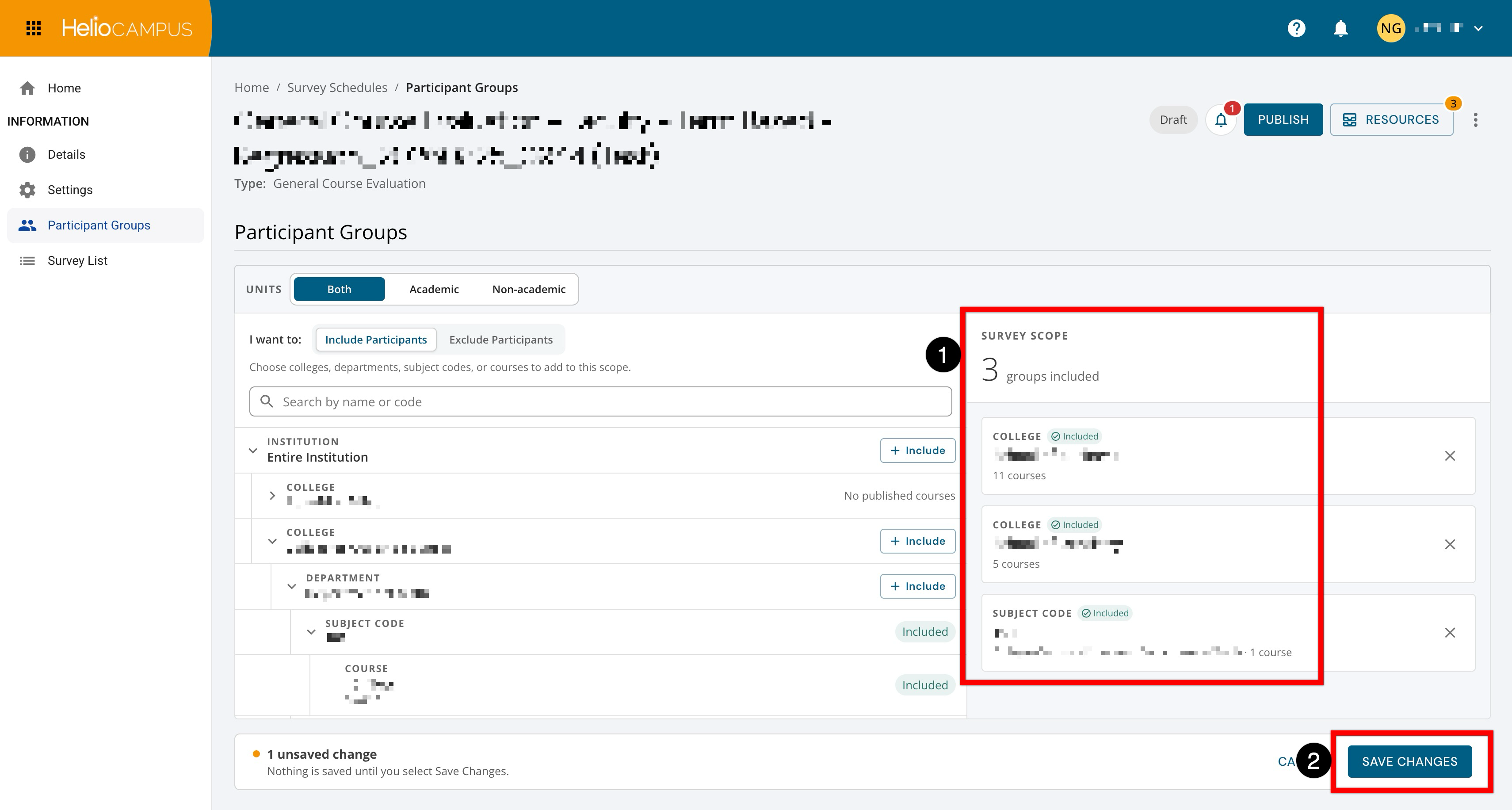Screen dimensions: 1512x810
Task: Open schedule alerts bell with badge 1
Action: (x=1221, y=120)
